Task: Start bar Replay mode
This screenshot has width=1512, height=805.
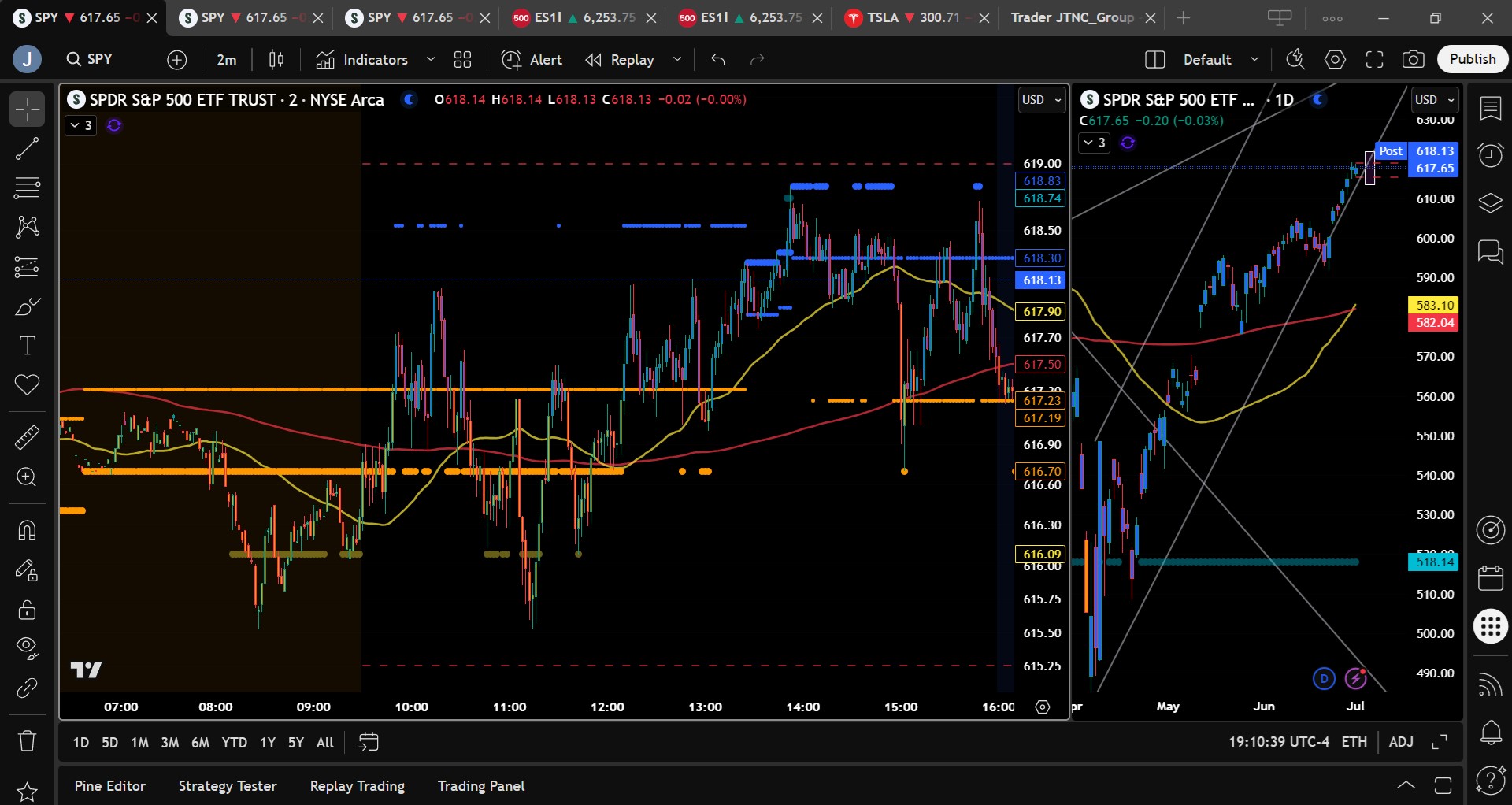Action: click(621, 59)
